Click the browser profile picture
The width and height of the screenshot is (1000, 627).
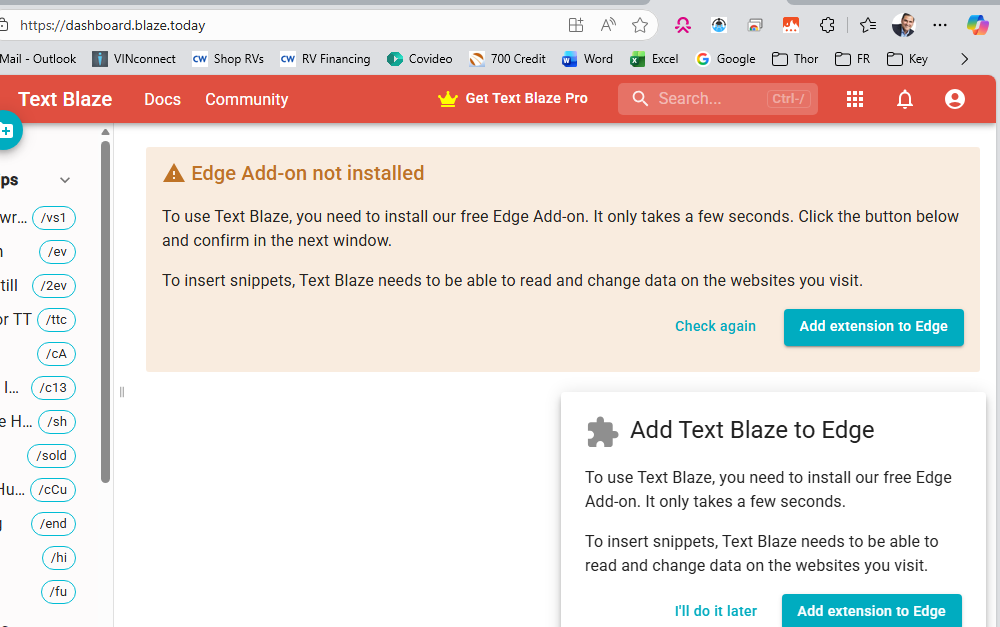[904, 25]
